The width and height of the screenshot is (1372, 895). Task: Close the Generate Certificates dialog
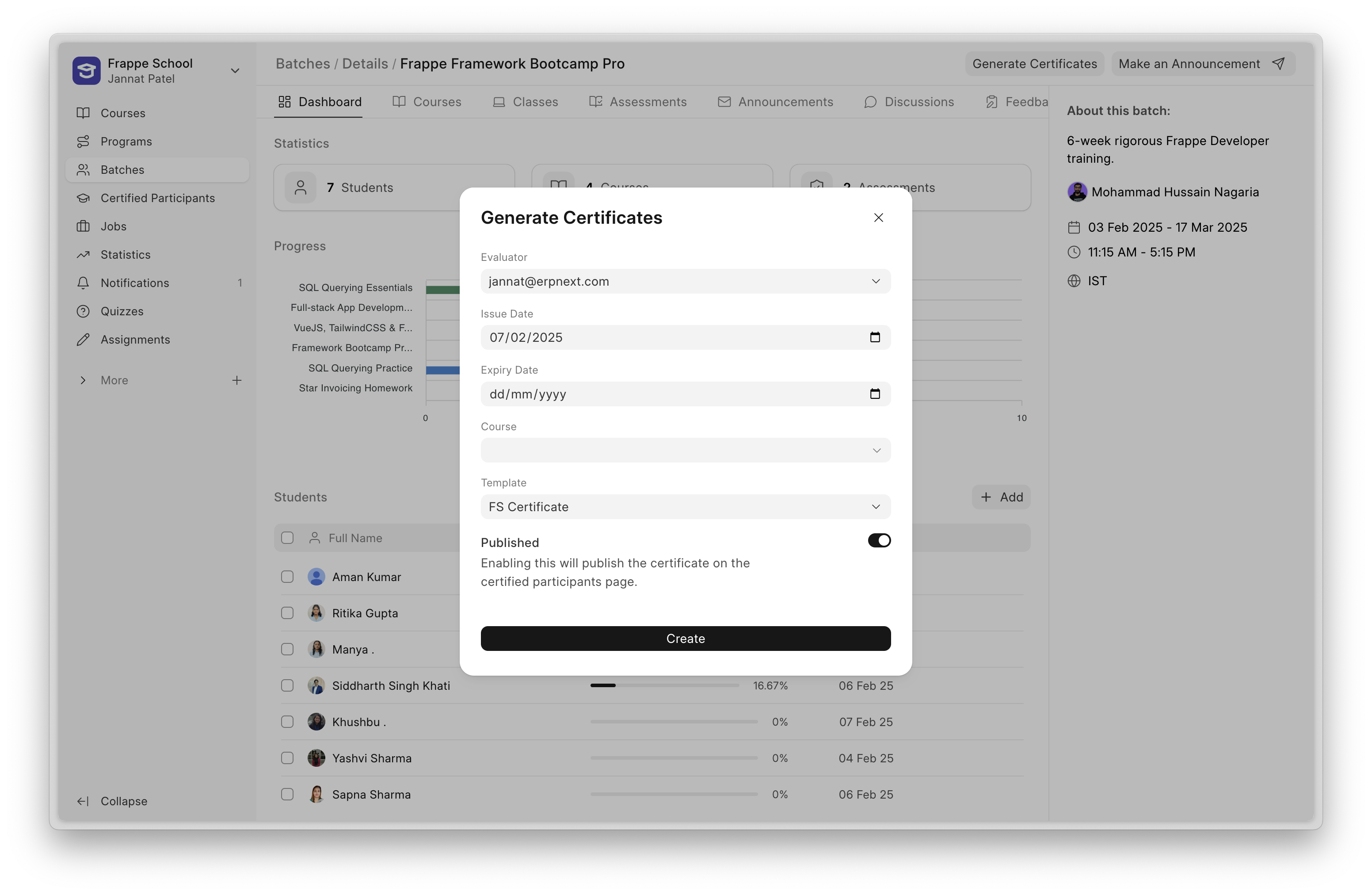878,218
